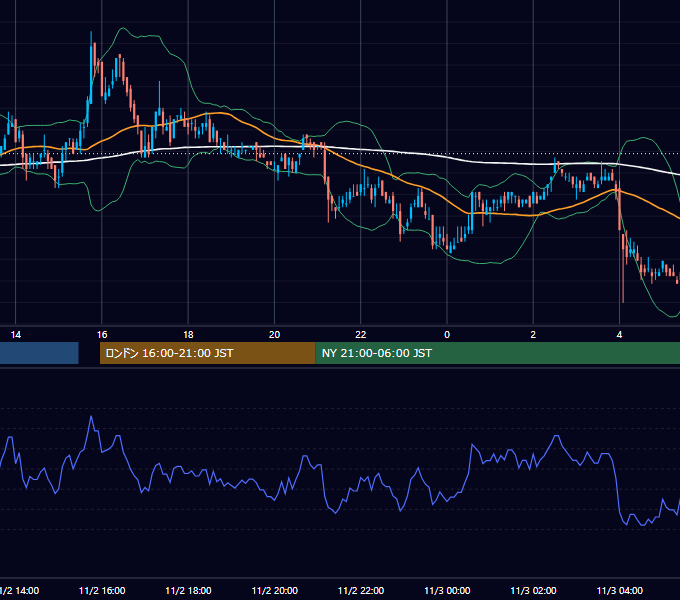Click the 11/3 02:00 date label
Image resolution: width=680 pixels, height=600 pixels.
click(533, 590)
